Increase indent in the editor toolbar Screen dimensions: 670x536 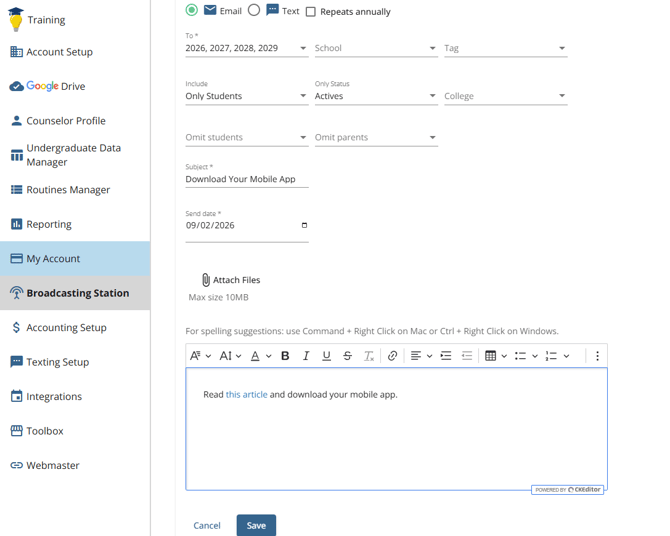point(446,356)
